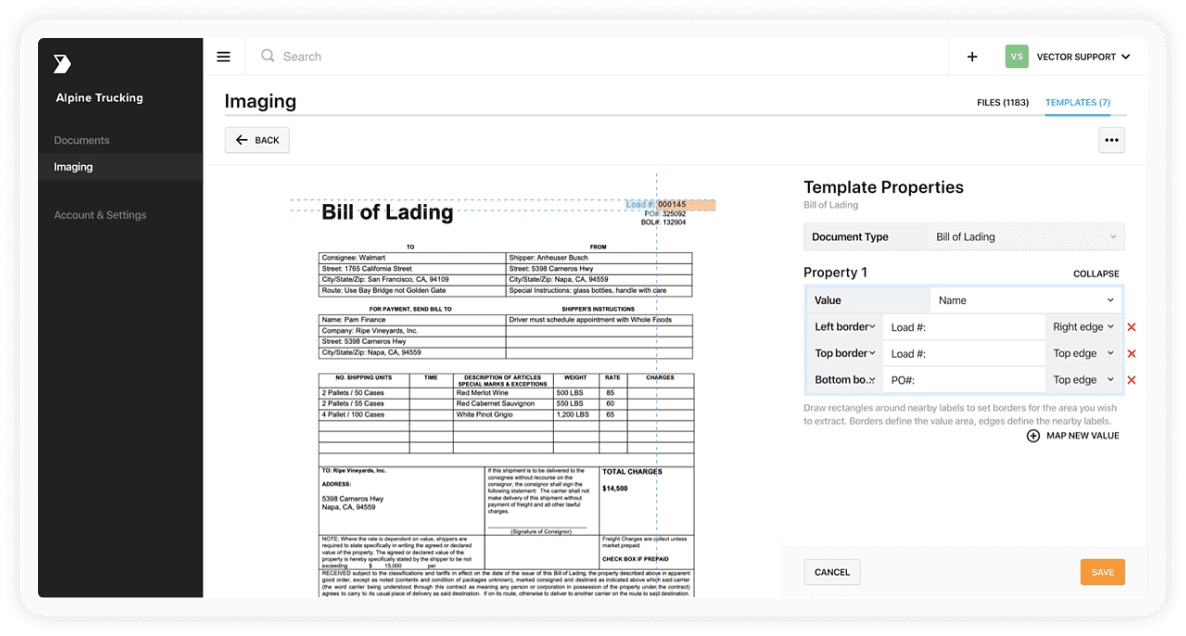Viewport: 1186px width, 636px height.
Task: Click into the Search field
Action: pos(598,57)
